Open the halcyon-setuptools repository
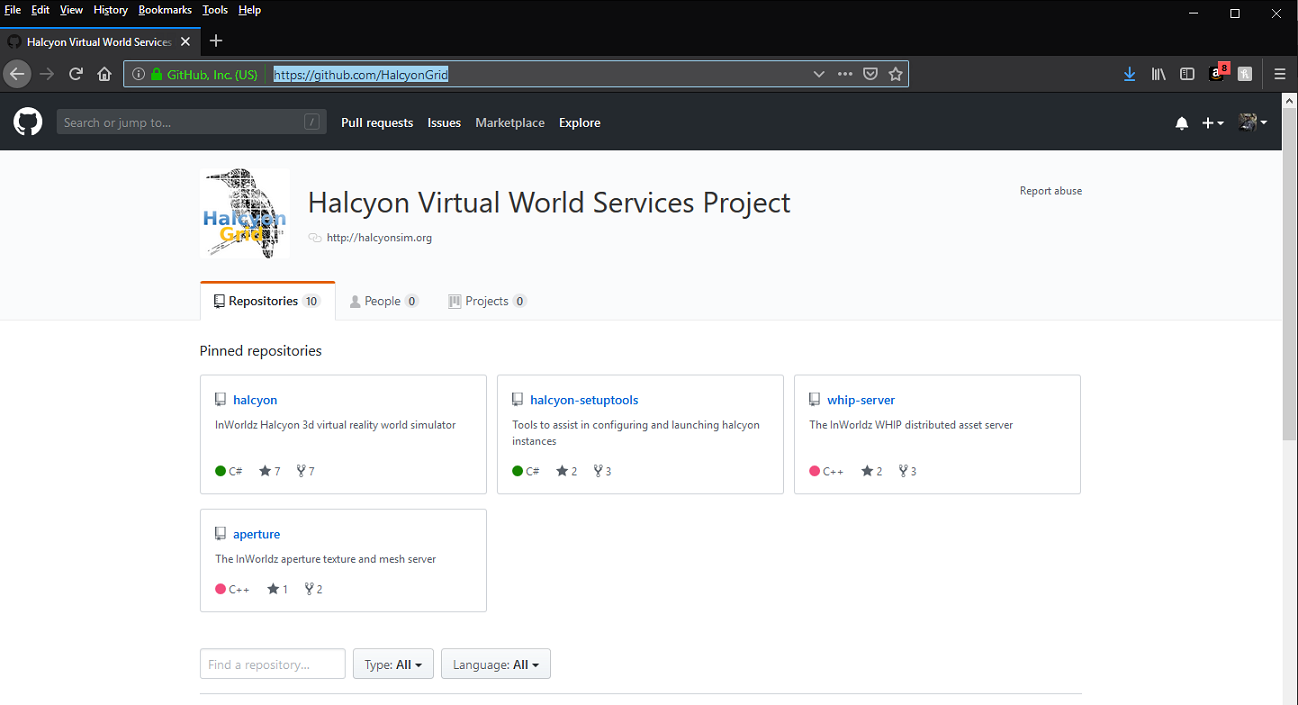This screenshot has width=1298, height=705. (x=584, y=400)
